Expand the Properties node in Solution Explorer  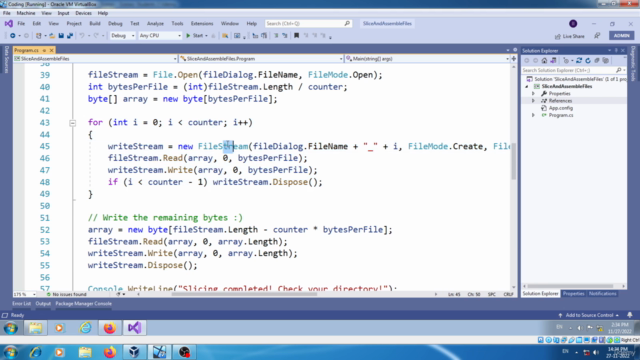533,93
